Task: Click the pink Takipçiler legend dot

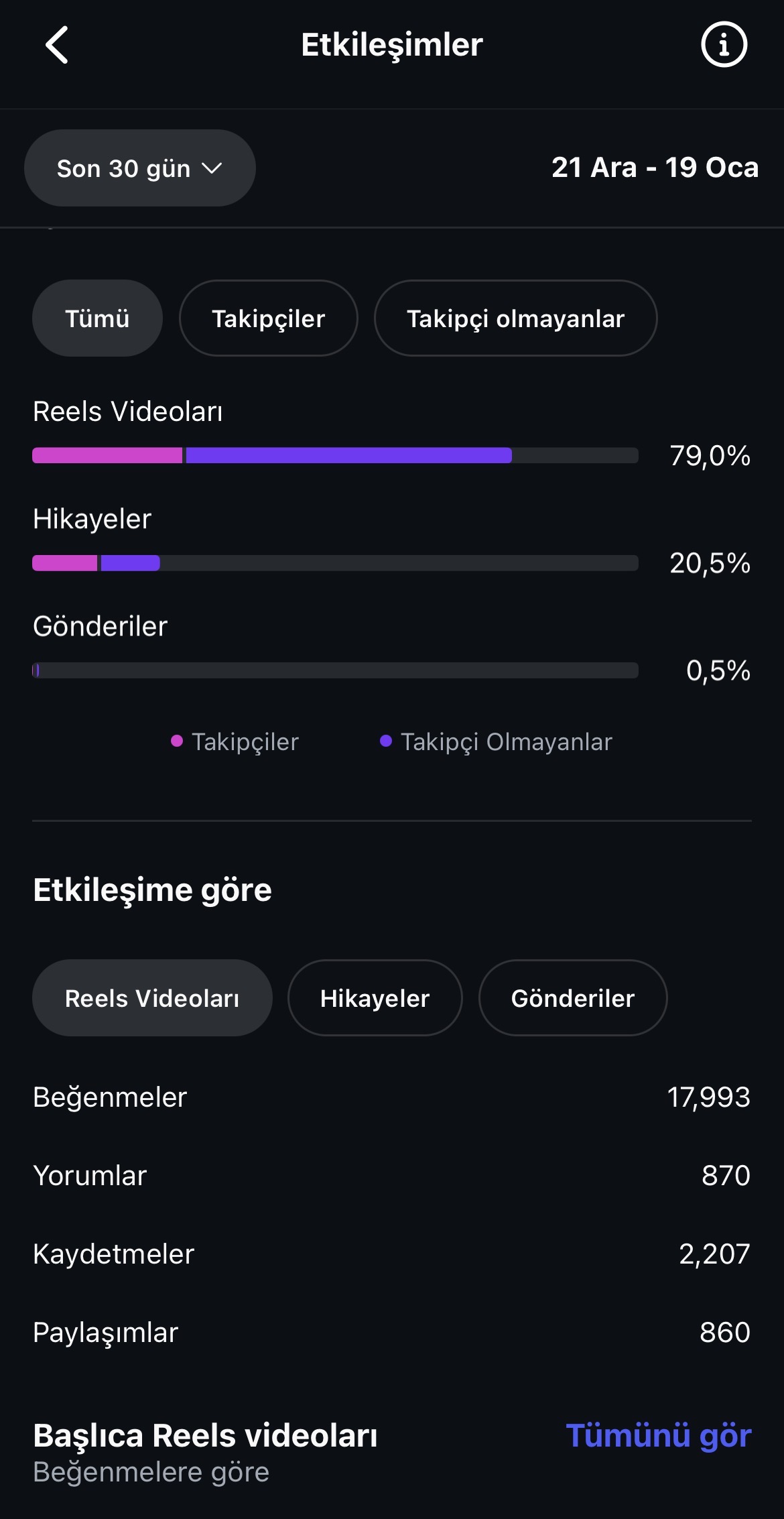Action: 177,741
